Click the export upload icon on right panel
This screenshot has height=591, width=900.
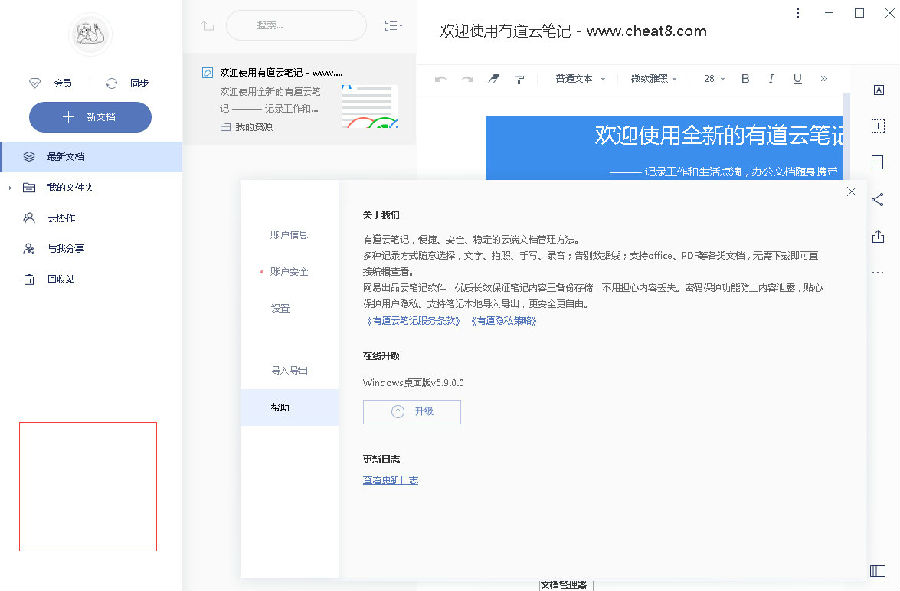pyautogui.click(x=878, y=236)
